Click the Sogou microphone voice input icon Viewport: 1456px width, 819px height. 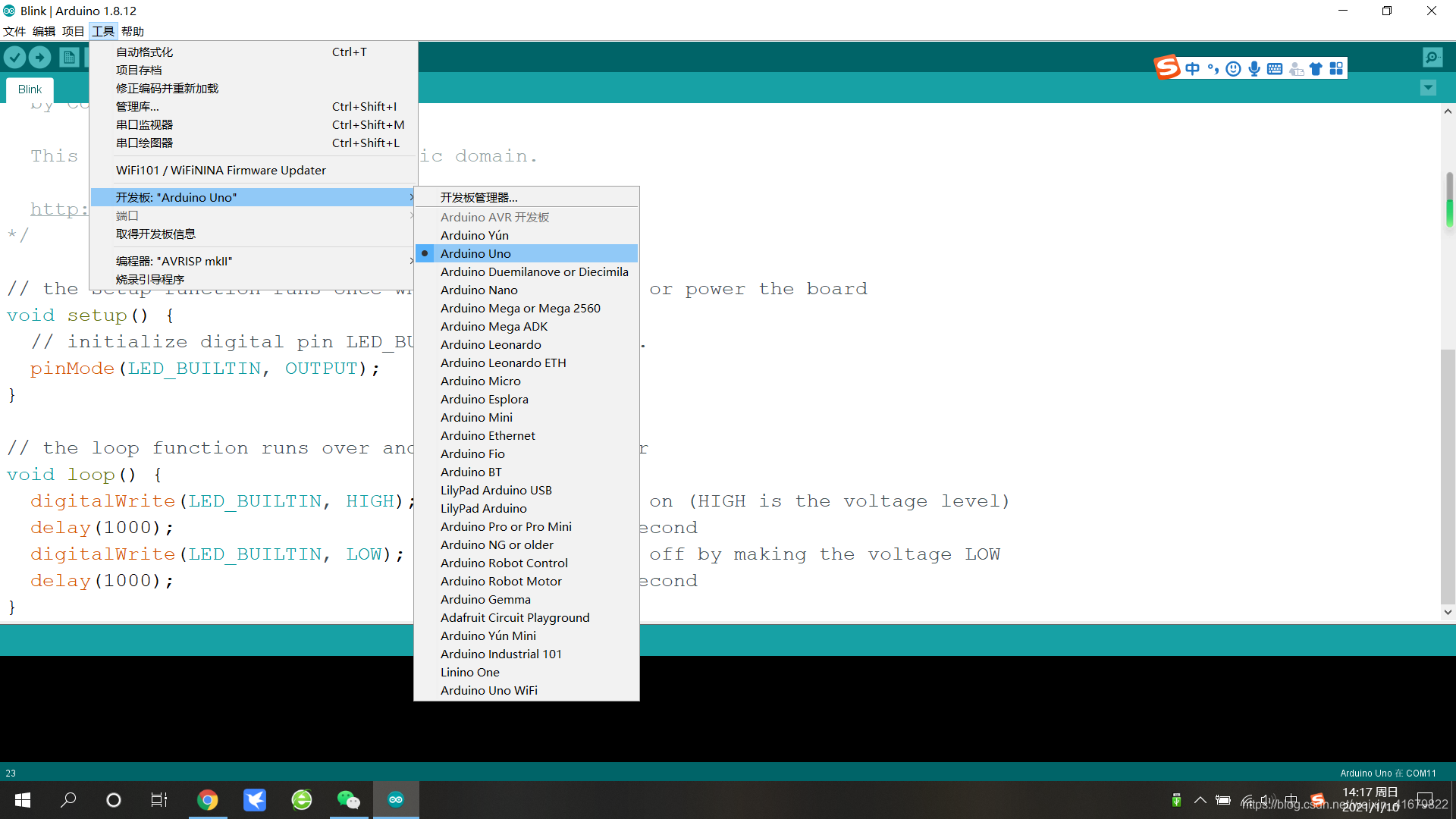1254,69
